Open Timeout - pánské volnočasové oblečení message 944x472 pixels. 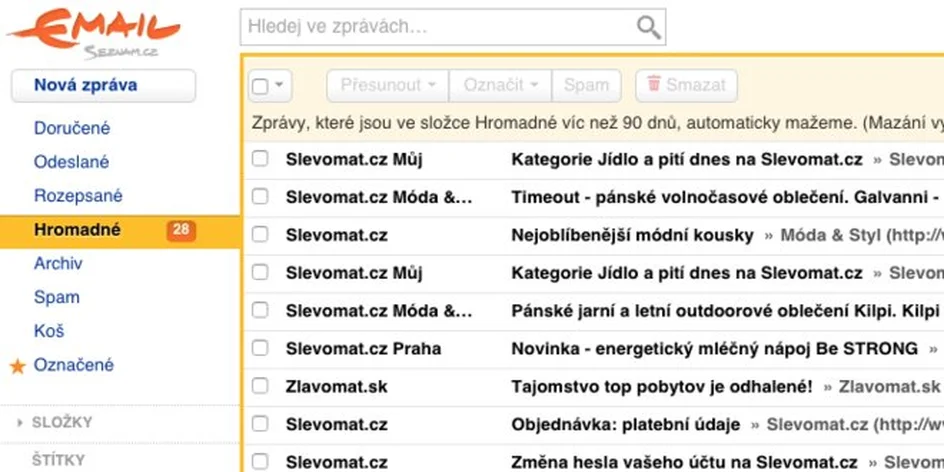click(726, 197)
